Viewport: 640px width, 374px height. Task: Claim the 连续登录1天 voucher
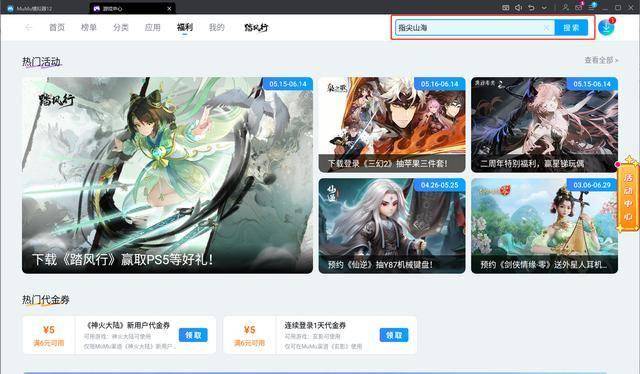[394, 335]
